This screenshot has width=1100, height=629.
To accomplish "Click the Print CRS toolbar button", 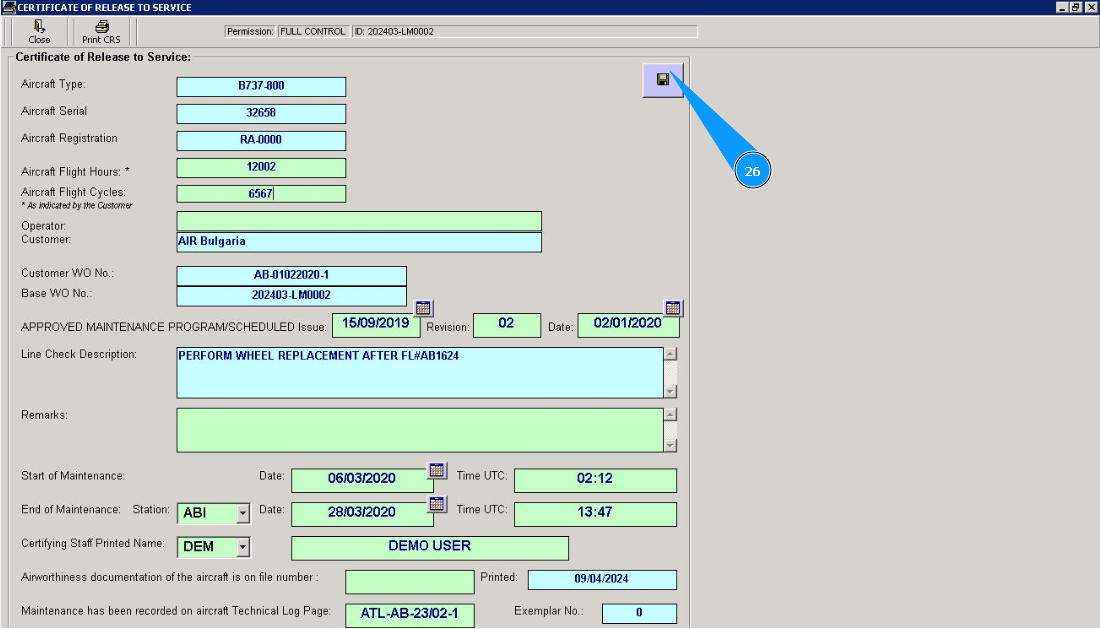I will pyautogui.click(x=101, y=32).
